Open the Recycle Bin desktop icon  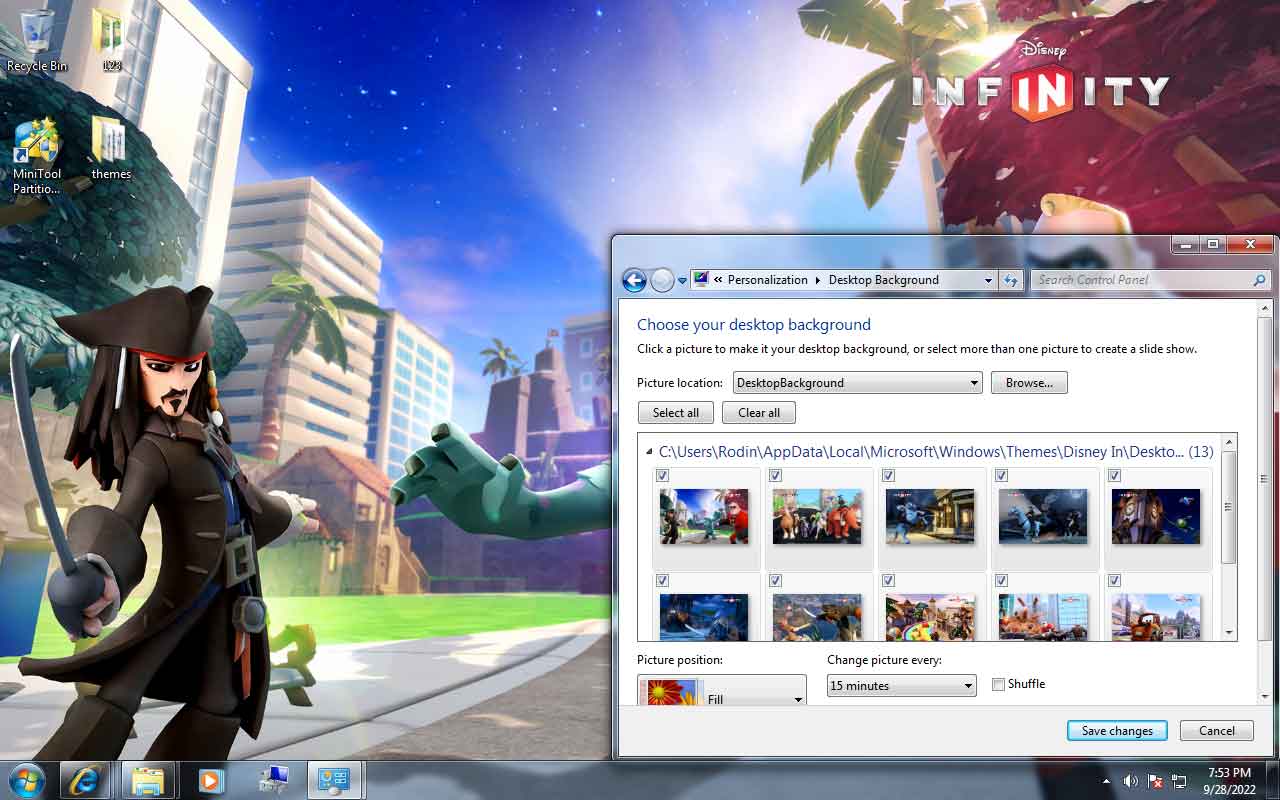37,40
